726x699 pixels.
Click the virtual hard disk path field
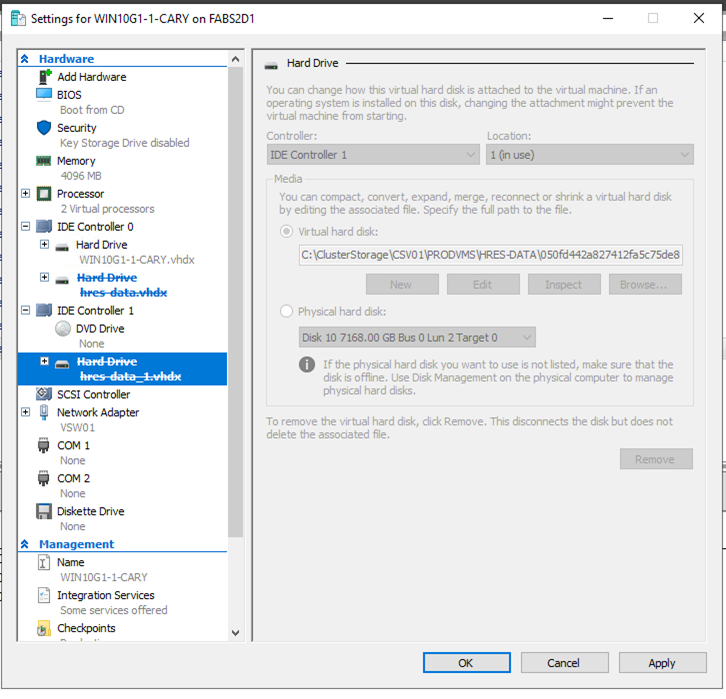(491, 255)
